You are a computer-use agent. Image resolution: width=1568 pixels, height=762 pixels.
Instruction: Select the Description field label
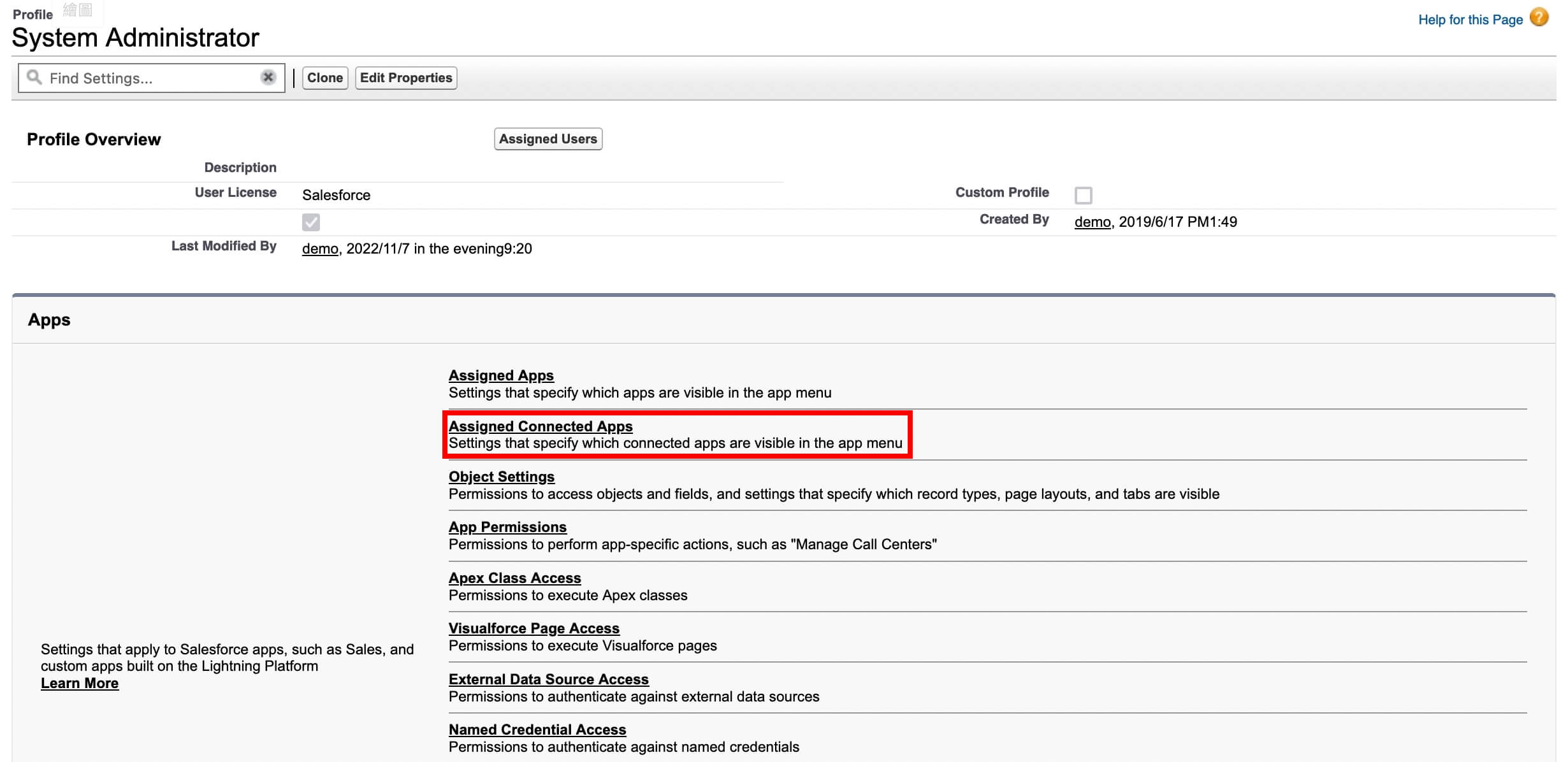tap(240, 168)
